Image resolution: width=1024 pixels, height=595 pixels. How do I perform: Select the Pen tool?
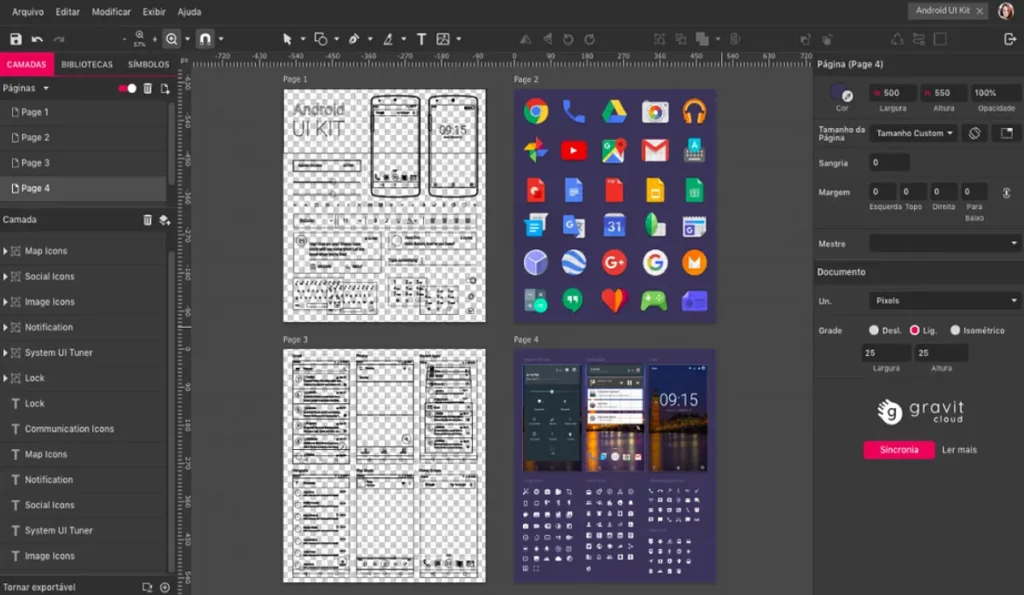click(354, 39)
